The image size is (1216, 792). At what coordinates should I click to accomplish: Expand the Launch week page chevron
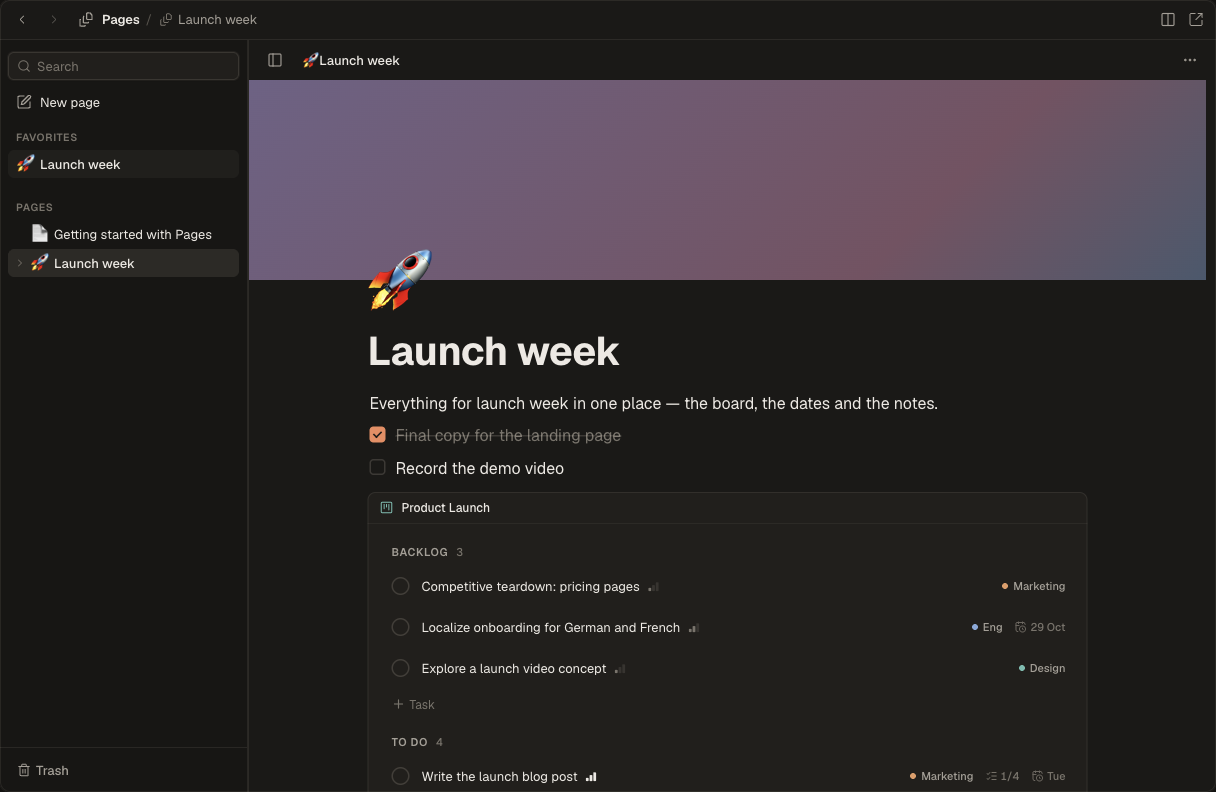[20, 263]
